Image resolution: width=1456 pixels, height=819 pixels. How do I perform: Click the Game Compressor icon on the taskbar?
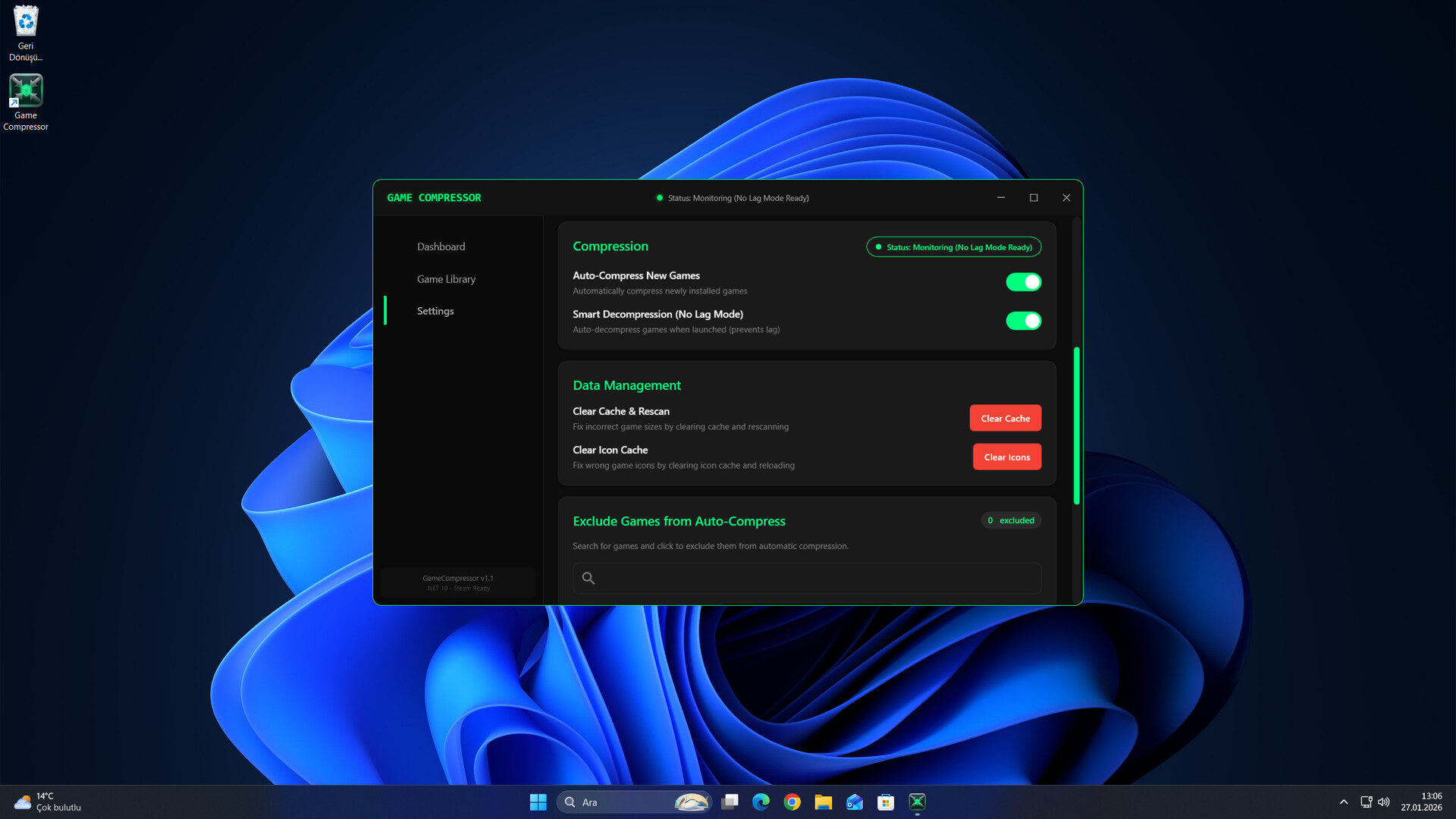(x=917, y=802)
